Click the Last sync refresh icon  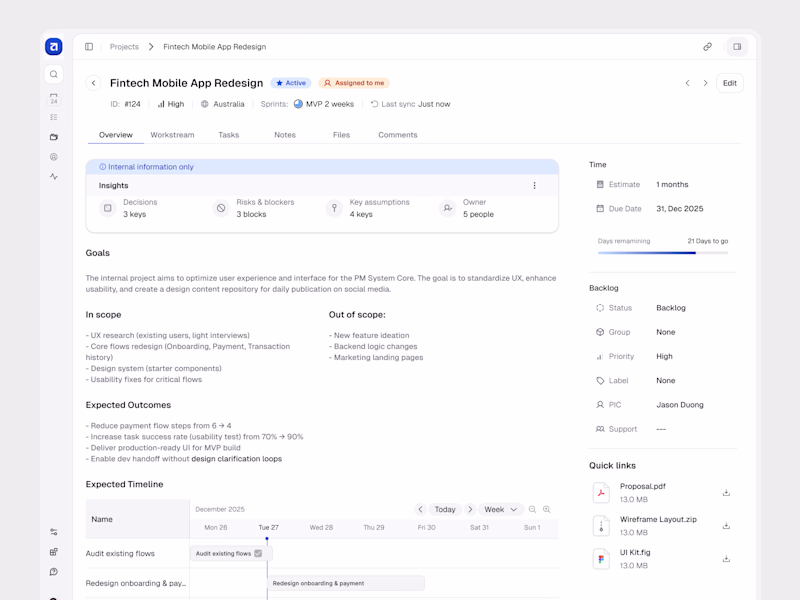point(374,104)
